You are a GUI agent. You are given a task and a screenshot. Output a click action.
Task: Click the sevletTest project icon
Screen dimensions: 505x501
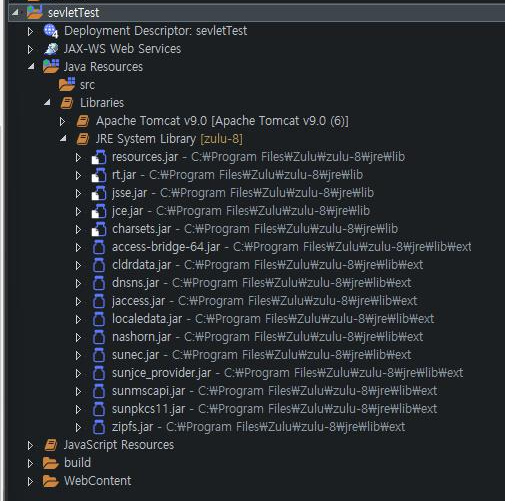[35, 12]
